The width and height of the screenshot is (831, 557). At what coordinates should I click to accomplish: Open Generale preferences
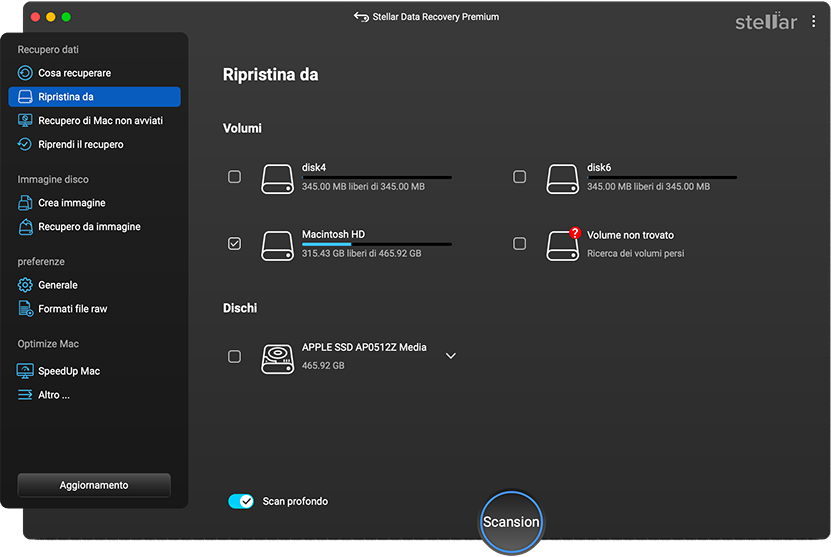tap(94, 285)
